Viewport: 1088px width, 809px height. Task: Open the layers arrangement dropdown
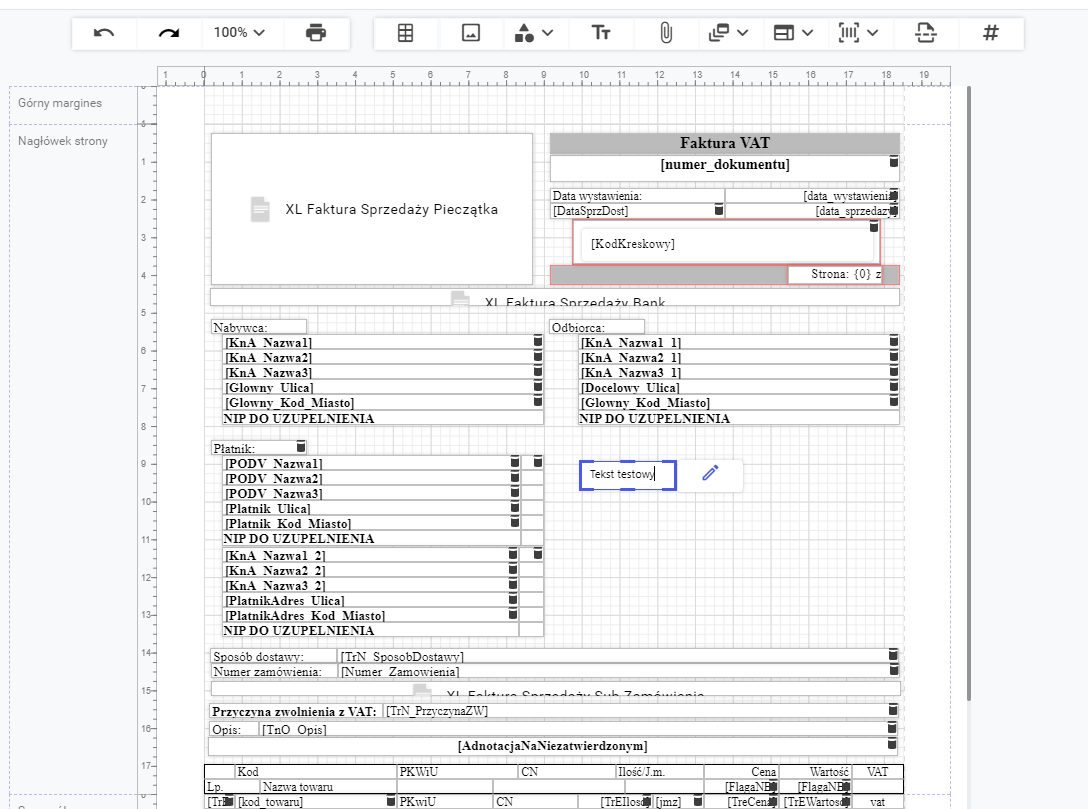click(729, 33)
